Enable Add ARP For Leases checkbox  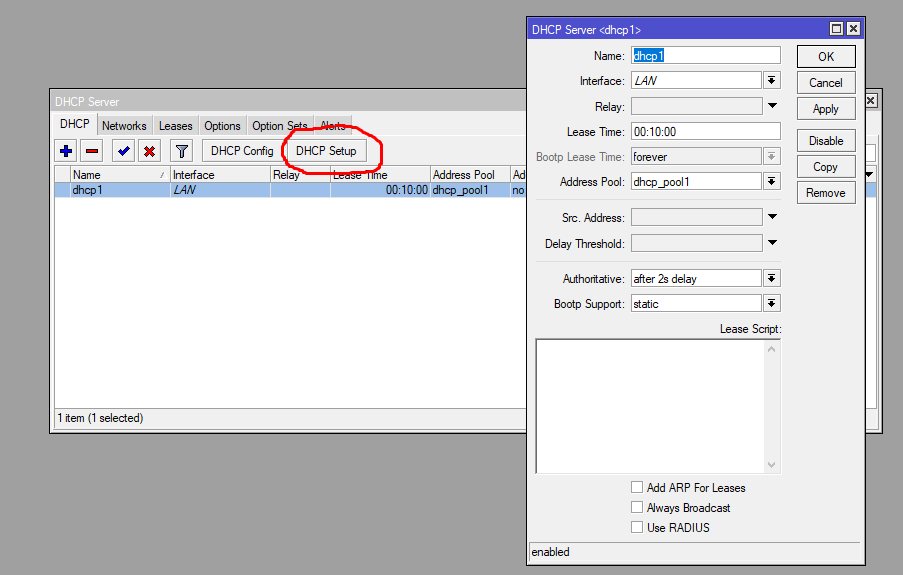point(637,487)
